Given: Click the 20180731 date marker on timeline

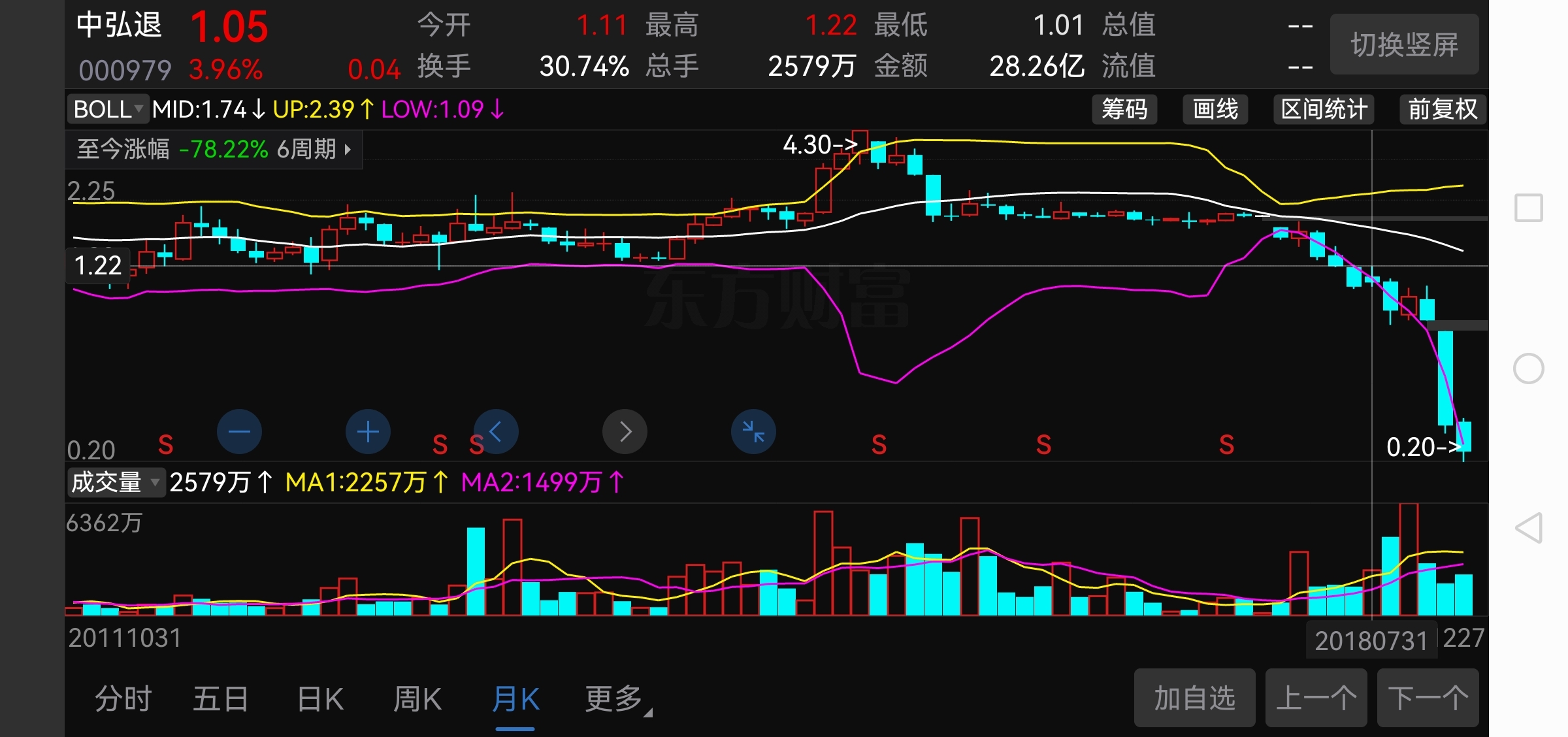Looking at the screenshot, I should pos(1371,641).
